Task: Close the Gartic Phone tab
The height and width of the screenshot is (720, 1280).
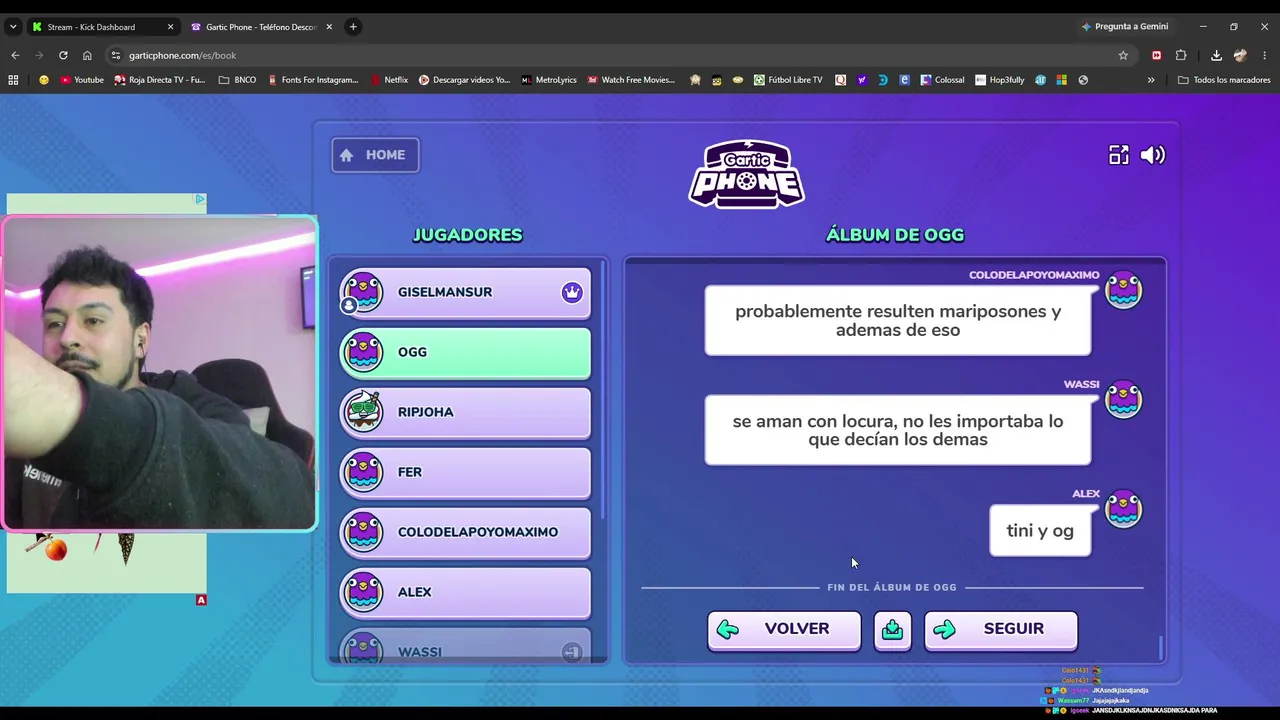Action: click(329, 27)
